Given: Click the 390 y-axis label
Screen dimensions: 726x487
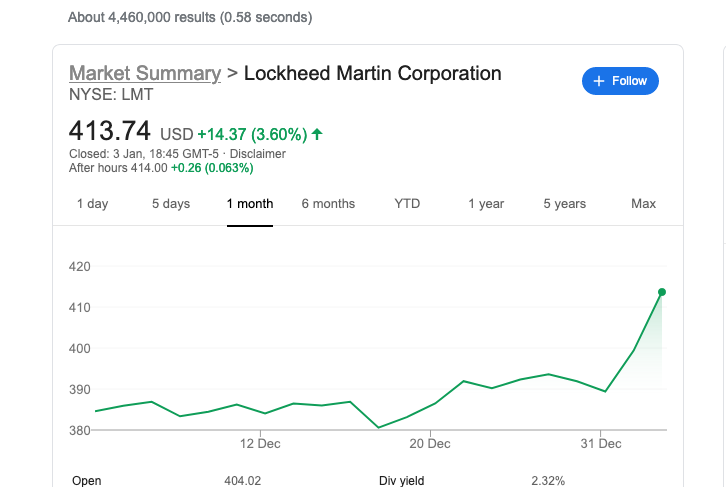Looking at the screenshot, I should pos(80,389).
